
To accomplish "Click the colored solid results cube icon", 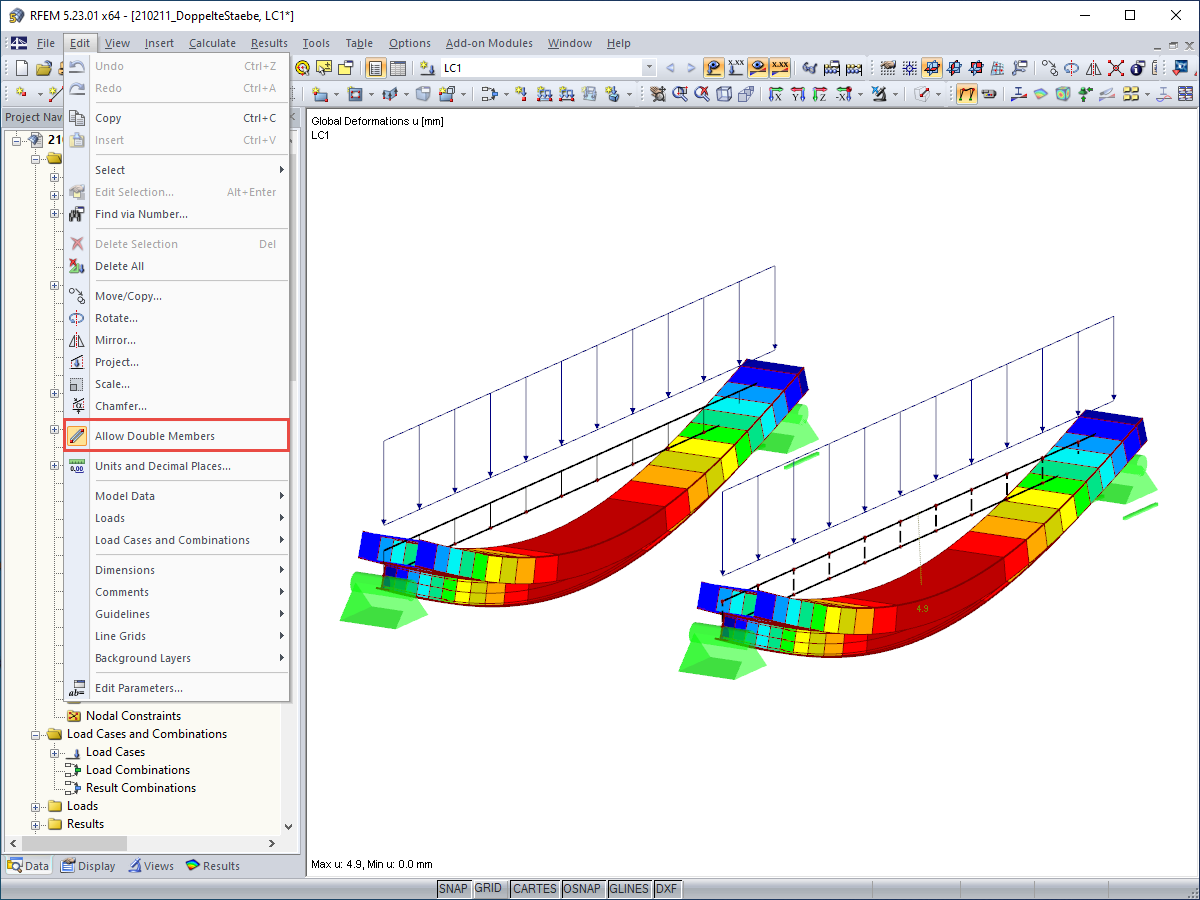I will point(1063,94).
